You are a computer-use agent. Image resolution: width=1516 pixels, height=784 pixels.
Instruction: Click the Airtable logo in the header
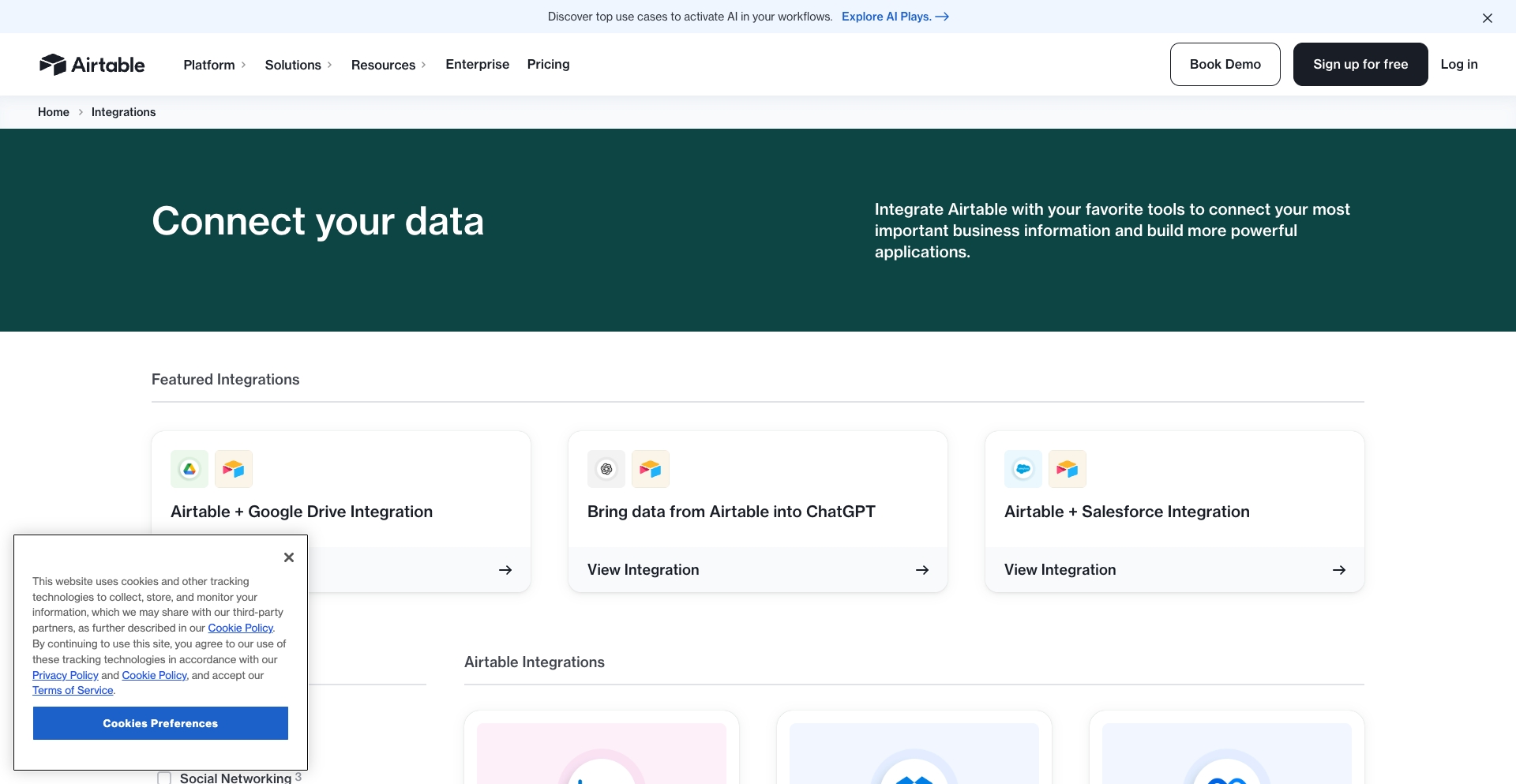point(92,64)
